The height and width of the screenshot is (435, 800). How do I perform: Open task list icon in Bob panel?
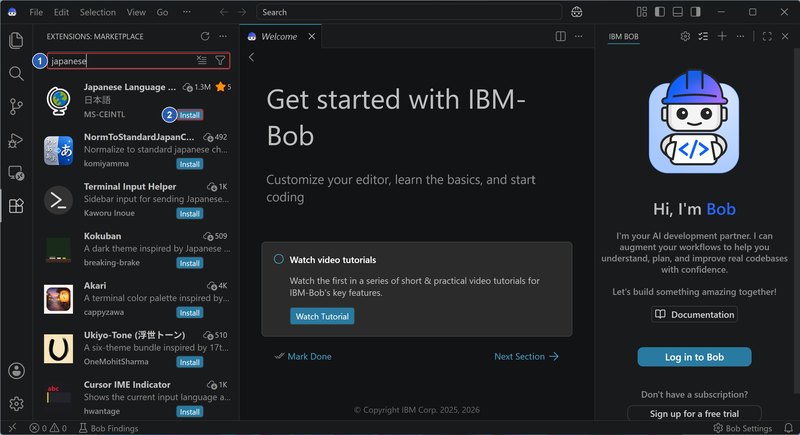tap(704, 36)
